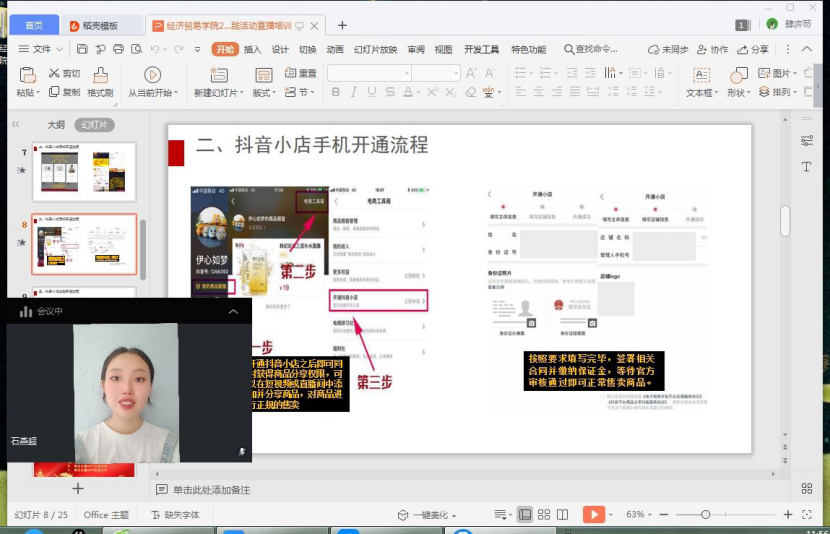Click the Clear Formatting eraser icon

pos(471,92)
